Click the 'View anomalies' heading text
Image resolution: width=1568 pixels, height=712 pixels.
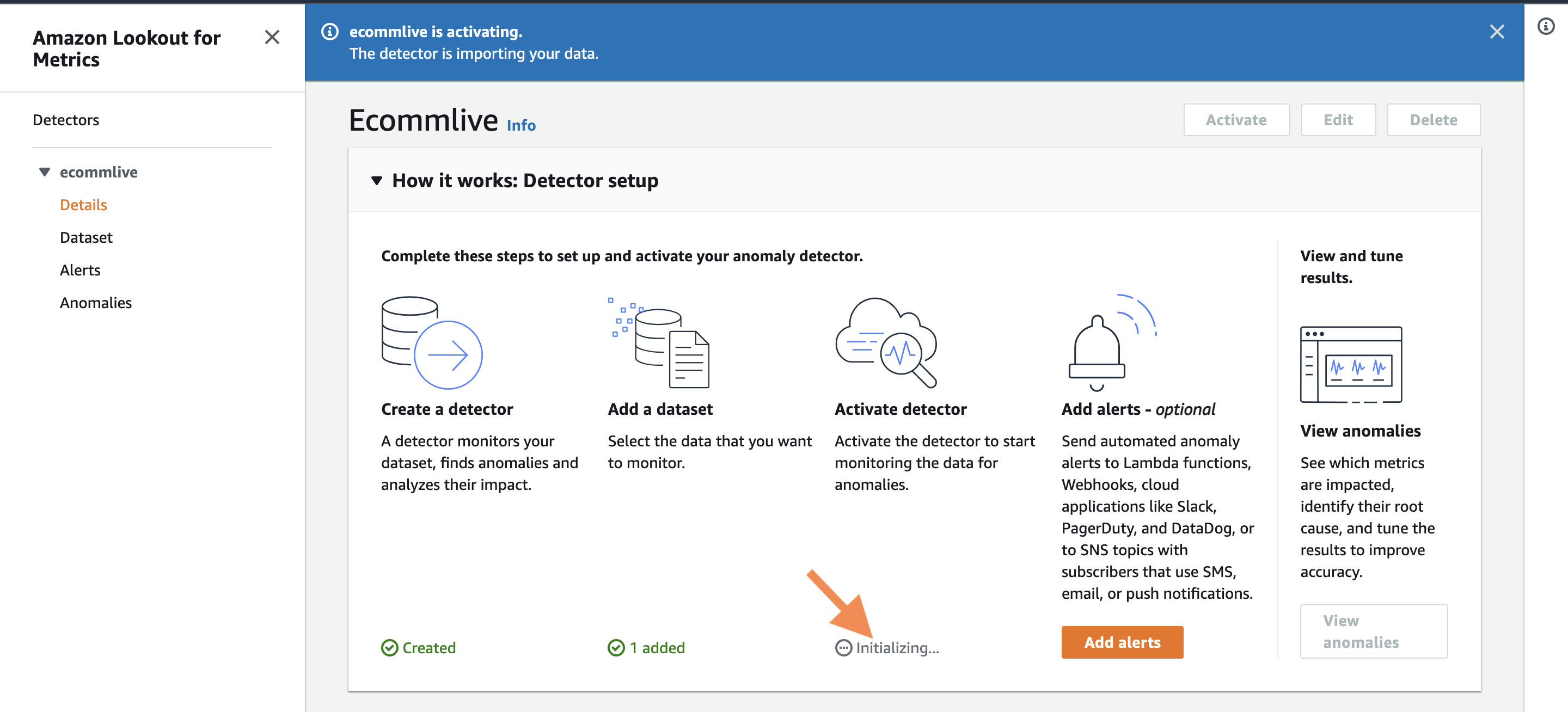pos(1361,431)
